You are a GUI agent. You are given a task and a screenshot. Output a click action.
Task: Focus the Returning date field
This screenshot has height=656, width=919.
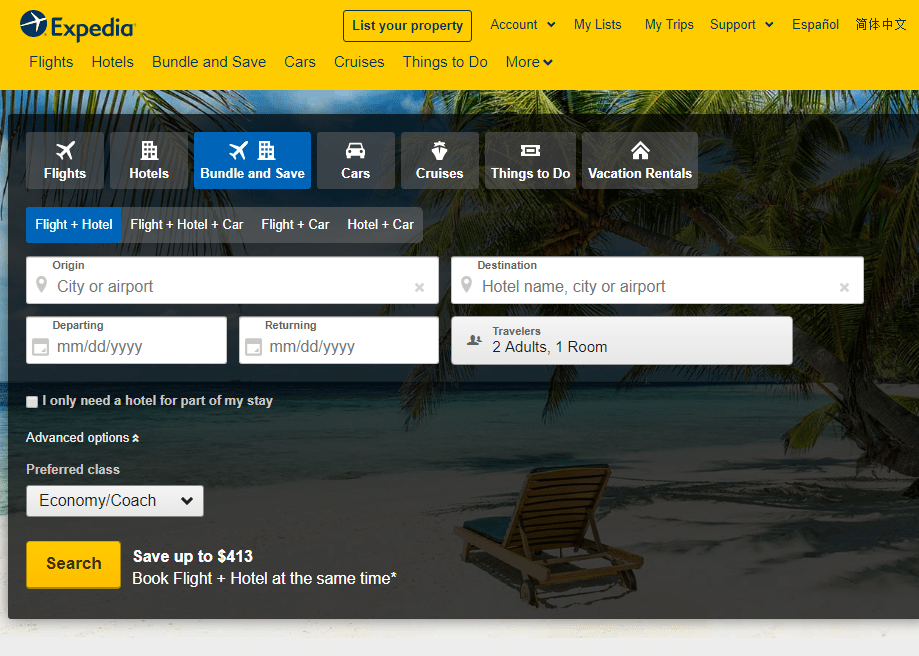click(x=339, y=341)
